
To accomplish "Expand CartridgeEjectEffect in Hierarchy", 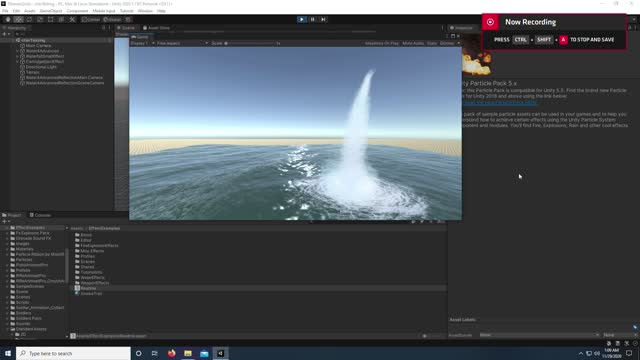I will pos(17,62).
